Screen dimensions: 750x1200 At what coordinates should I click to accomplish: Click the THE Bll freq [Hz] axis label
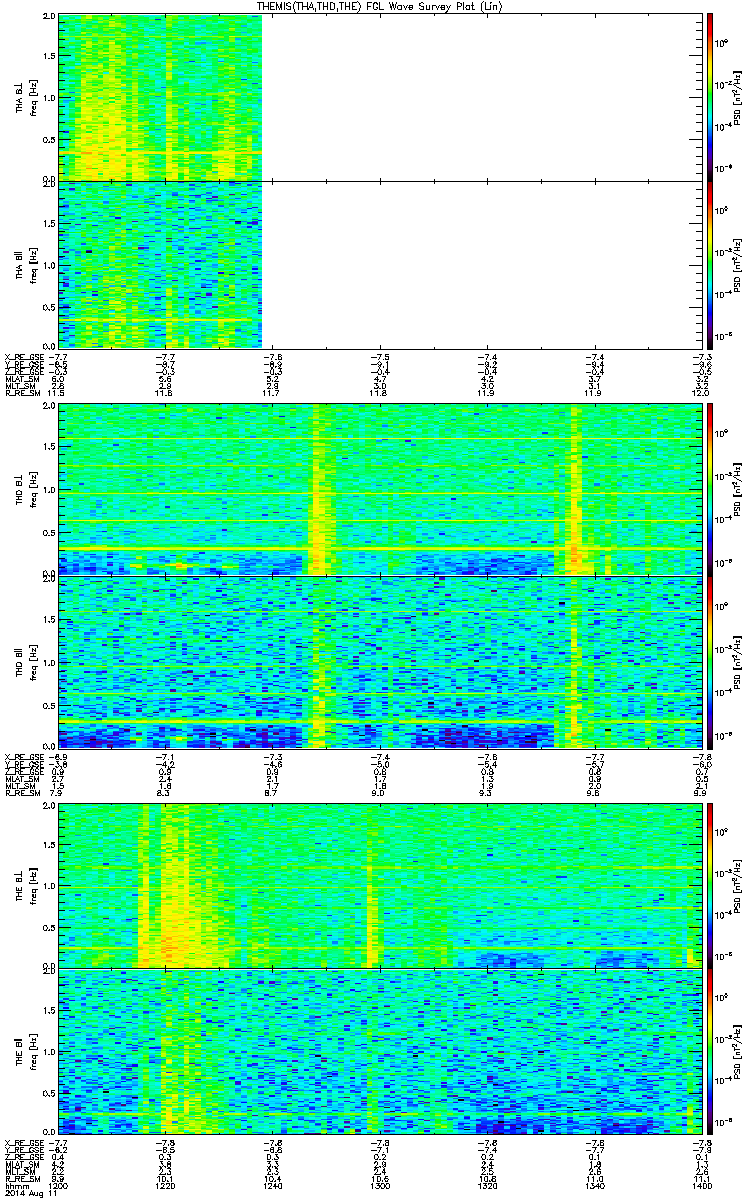coord(33,1051)
